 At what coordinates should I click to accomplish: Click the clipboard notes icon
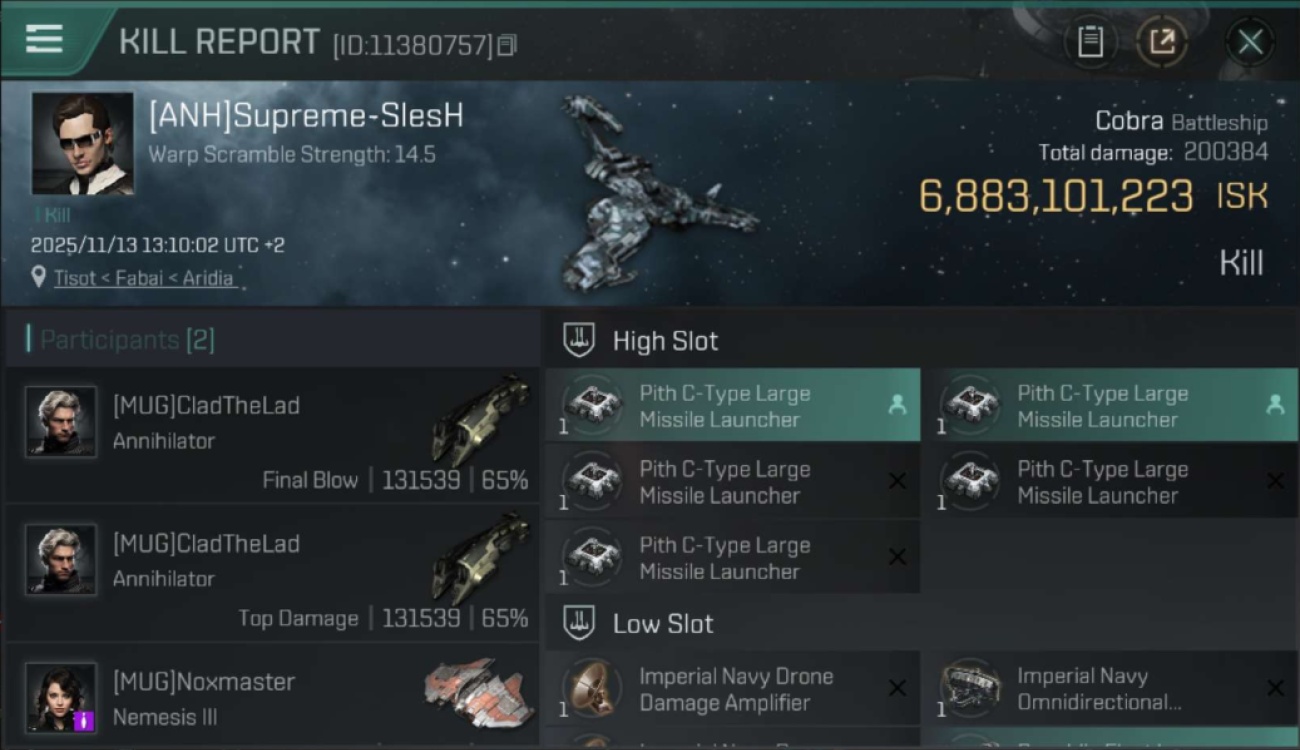point(1090,42)
